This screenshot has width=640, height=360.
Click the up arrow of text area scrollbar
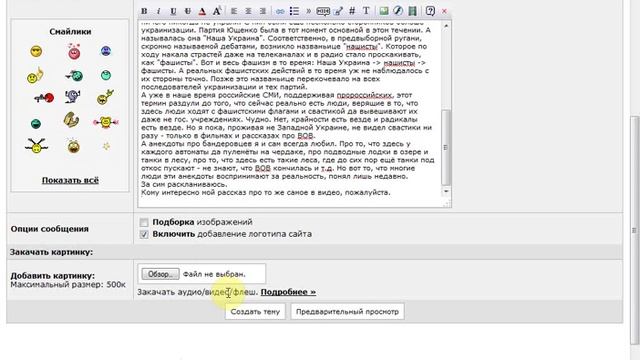pyautogui.click(x=446, y=26)
